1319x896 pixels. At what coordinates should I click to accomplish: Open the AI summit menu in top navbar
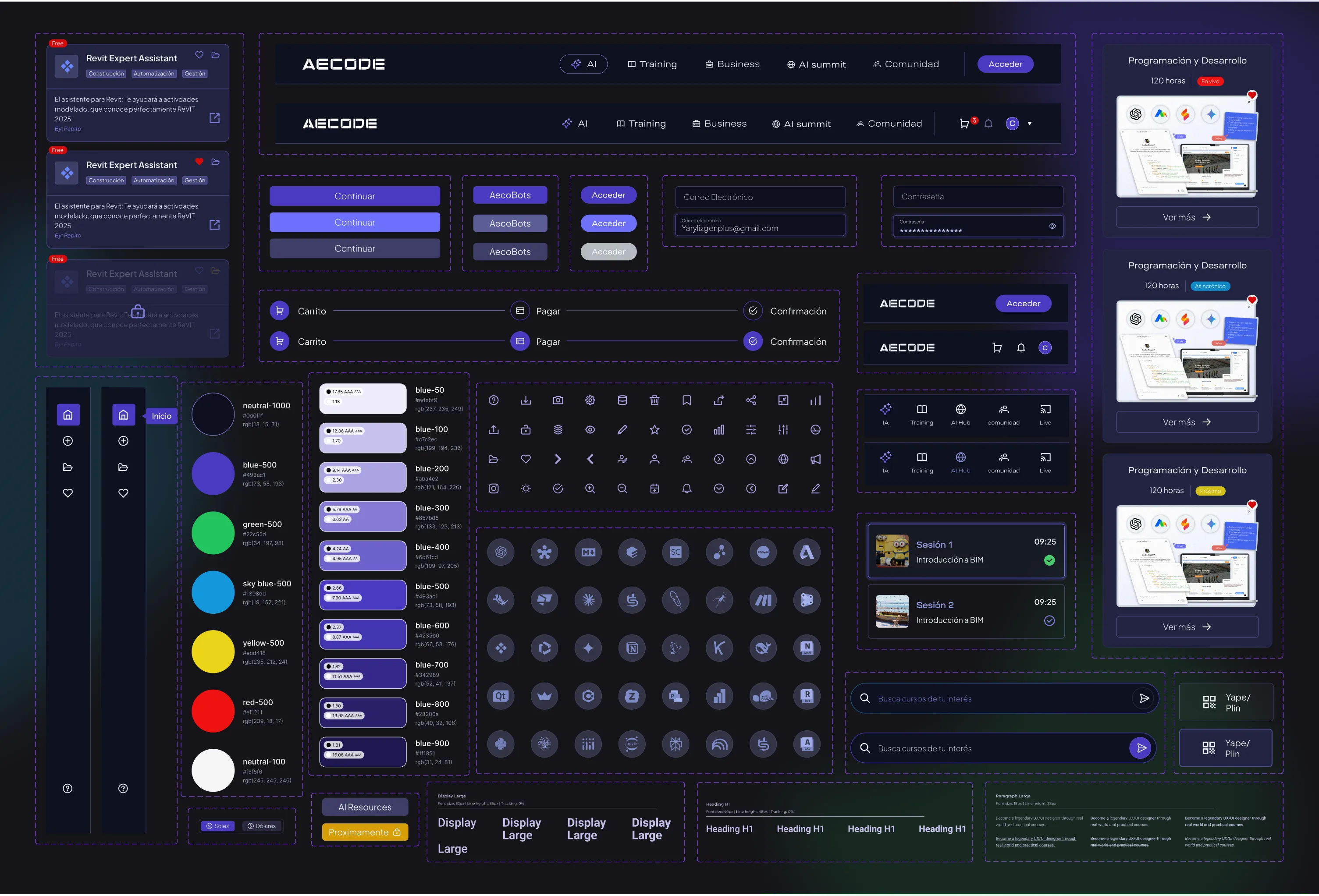816,65
